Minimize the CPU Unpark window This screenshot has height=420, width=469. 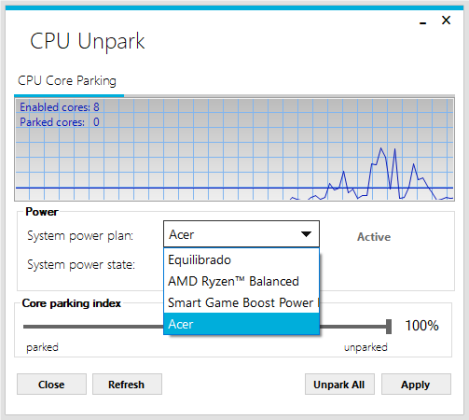click(423, 23)
